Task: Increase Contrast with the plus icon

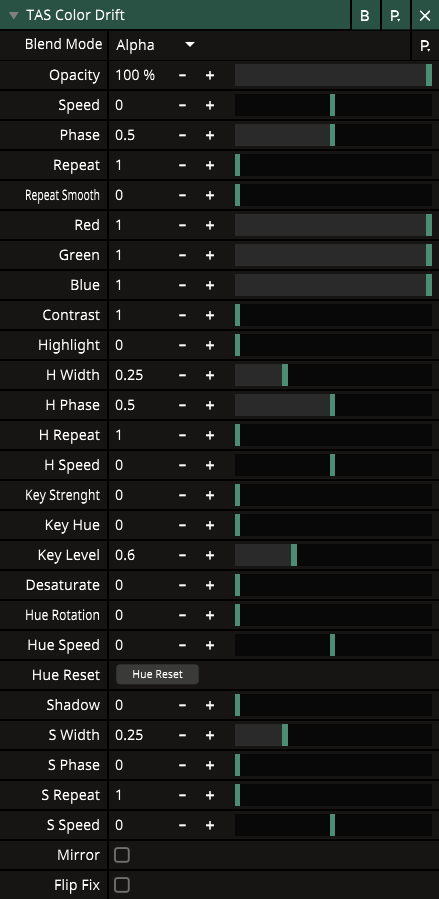Action: click(210, 315)
